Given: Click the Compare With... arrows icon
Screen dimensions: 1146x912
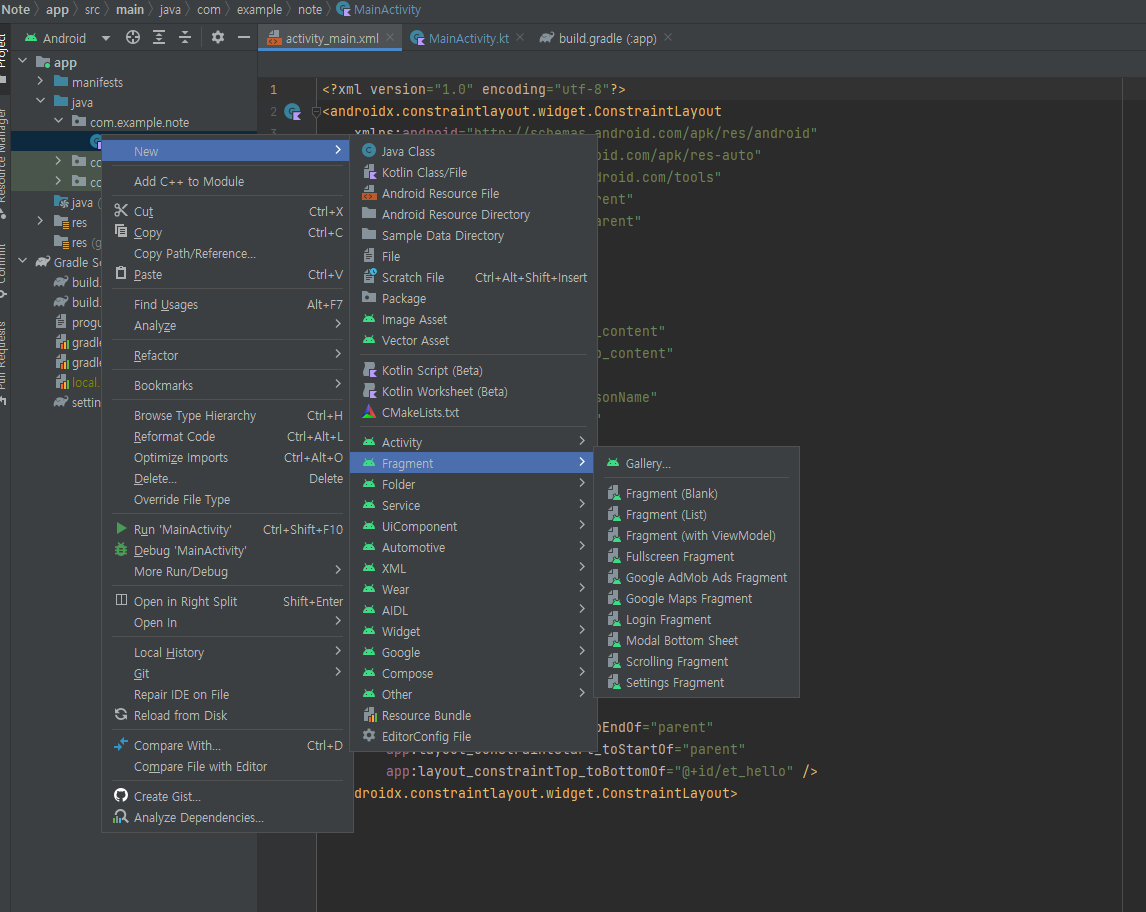Looking at the screenshot, I should coord(121,745).
